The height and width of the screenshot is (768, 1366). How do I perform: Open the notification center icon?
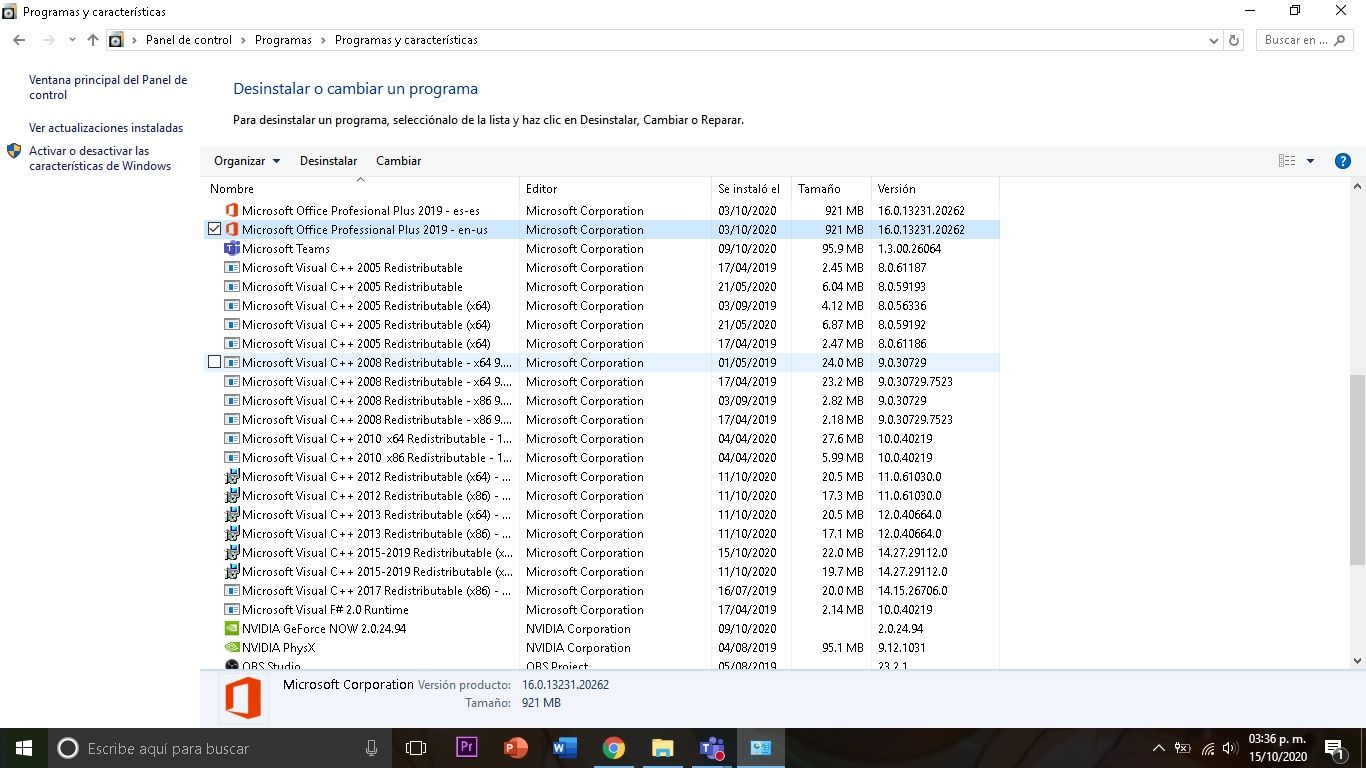click(x=1334, y=748)
